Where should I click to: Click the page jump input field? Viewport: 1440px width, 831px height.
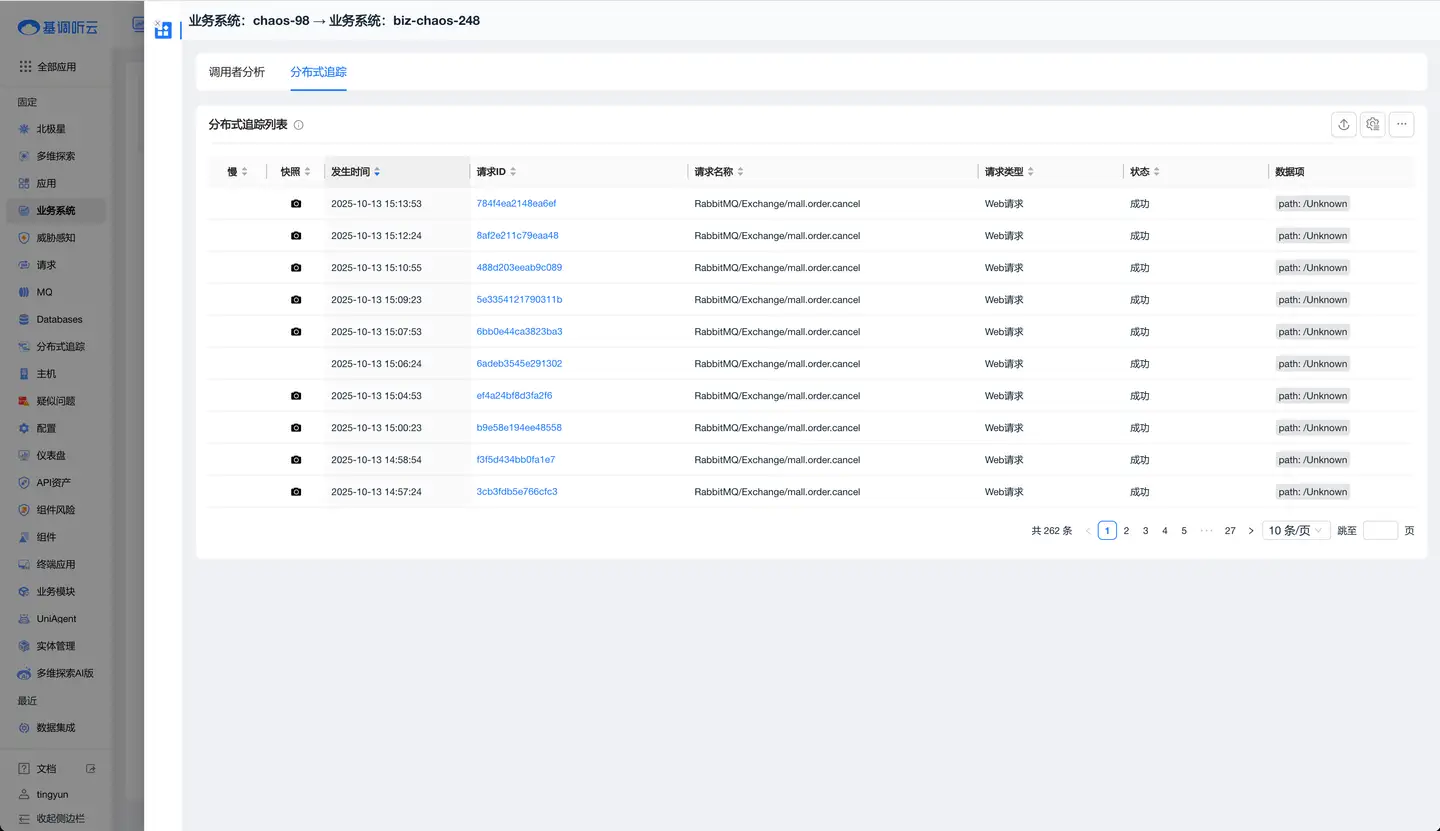click(x=1380, y=531)
